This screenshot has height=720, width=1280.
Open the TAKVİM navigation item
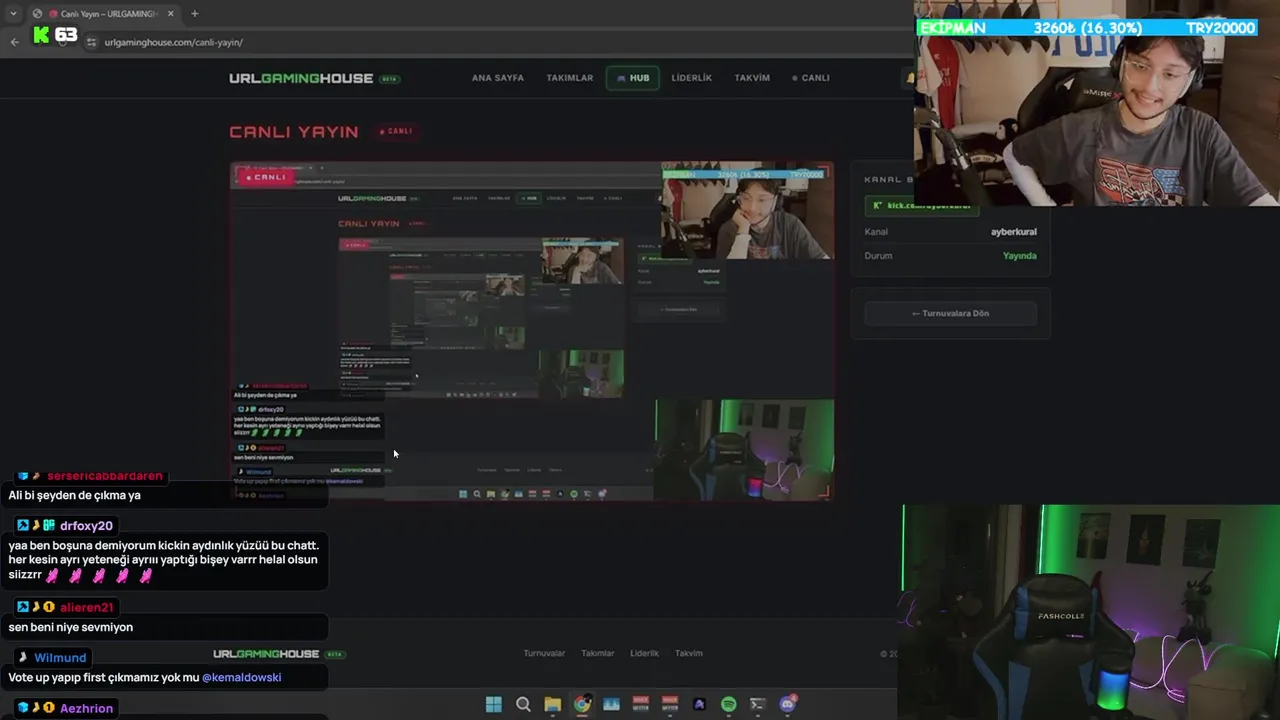[x=752, y=78]
